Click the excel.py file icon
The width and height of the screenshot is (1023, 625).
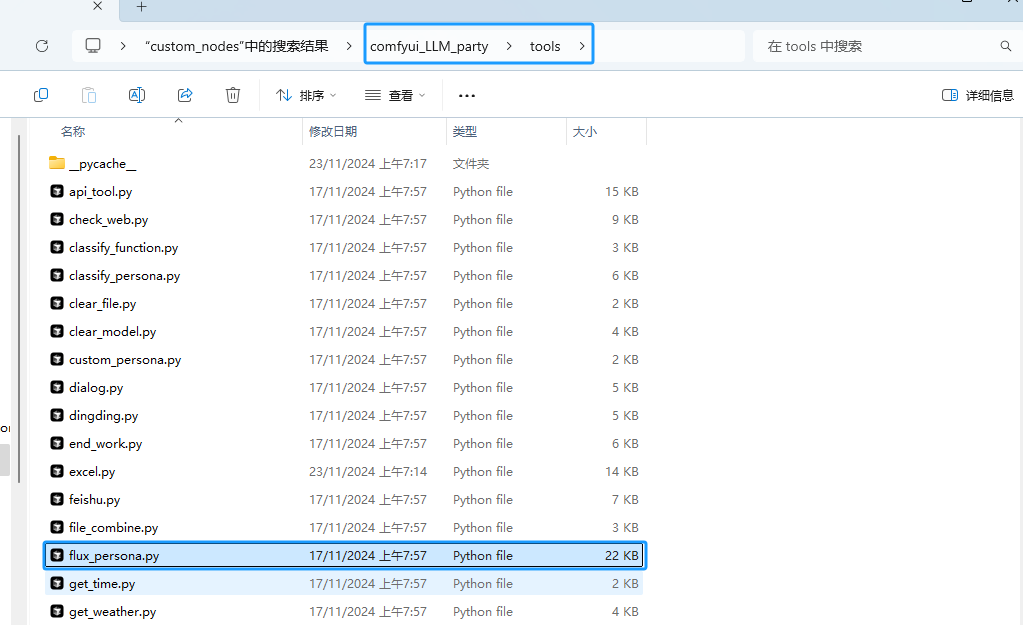pyautogui.click(x=57, y=472)
